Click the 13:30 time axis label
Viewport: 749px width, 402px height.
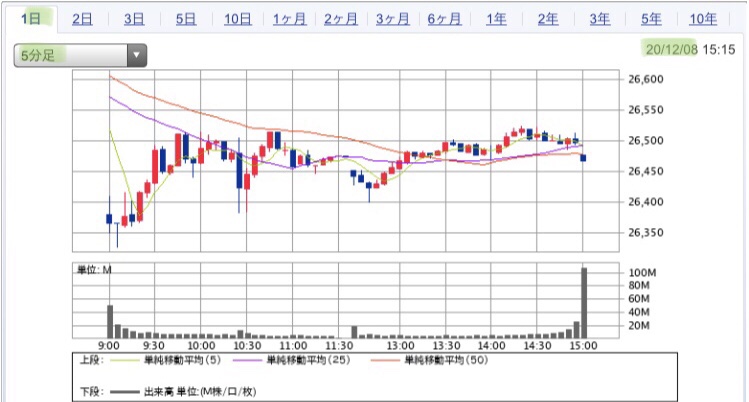click(446, 346)
